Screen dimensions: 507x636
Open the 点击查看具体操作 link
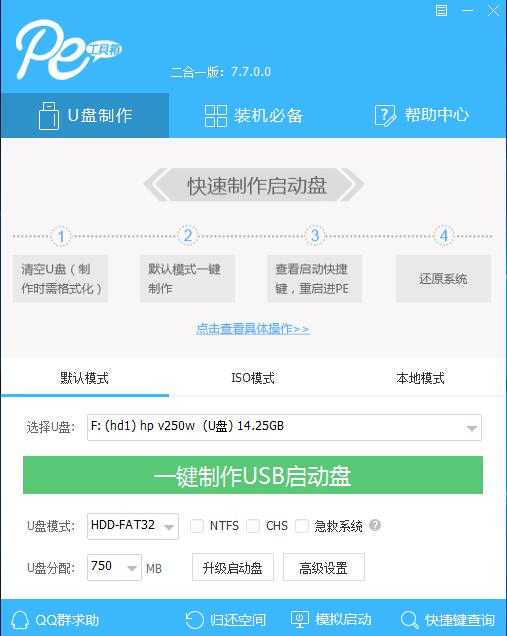coord(253,329)
